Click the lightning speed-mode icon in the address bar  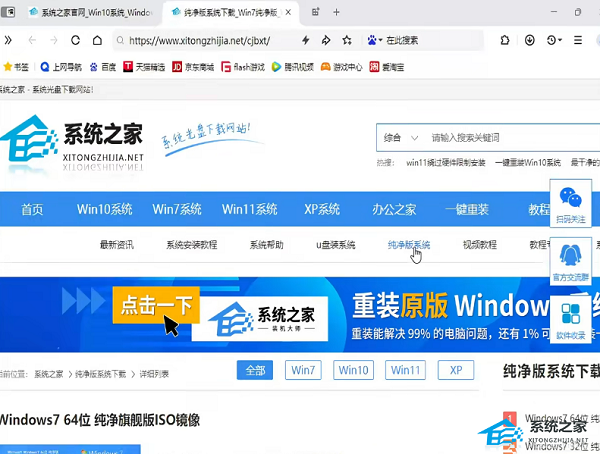[x=307, y=41]
